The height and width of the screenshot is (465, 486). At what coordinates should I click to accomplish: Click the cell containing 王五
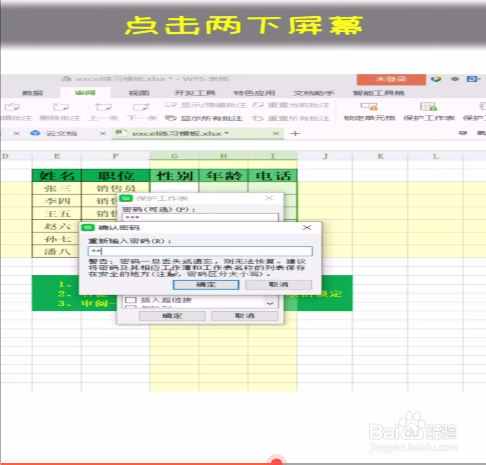[57, 214]
